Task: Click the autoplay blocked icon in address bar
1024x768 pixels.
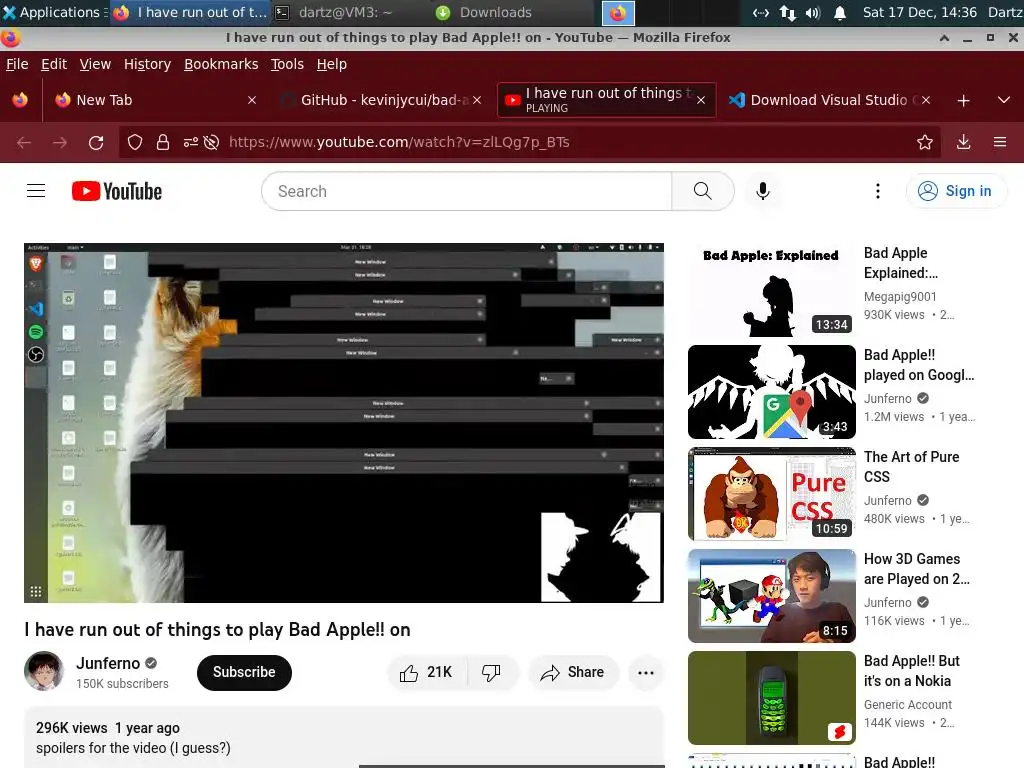Action: click(x=211, y=142)
